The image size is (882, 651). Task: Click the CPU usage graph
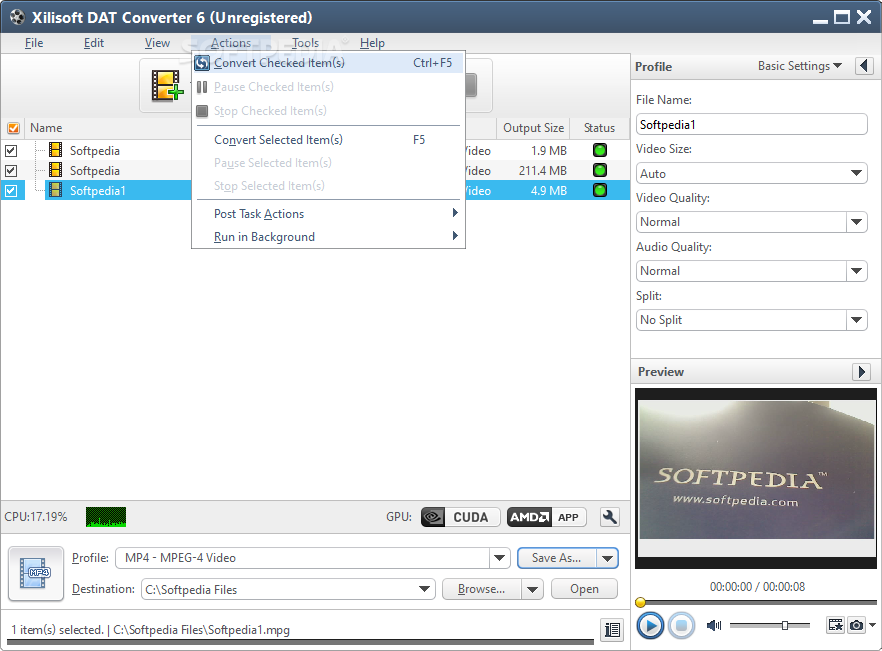(106, 517)
